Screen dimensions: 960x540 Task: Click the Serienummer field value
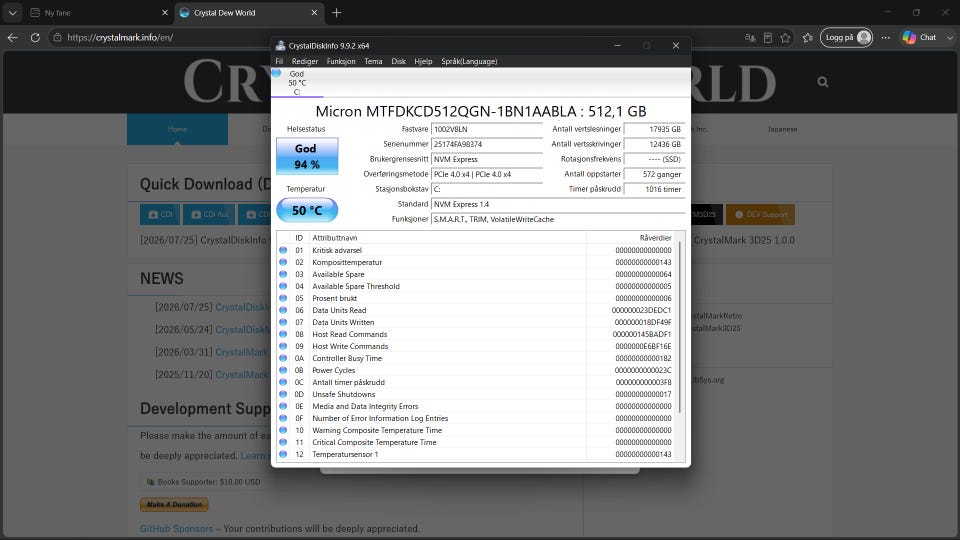[x=487, y=144]
